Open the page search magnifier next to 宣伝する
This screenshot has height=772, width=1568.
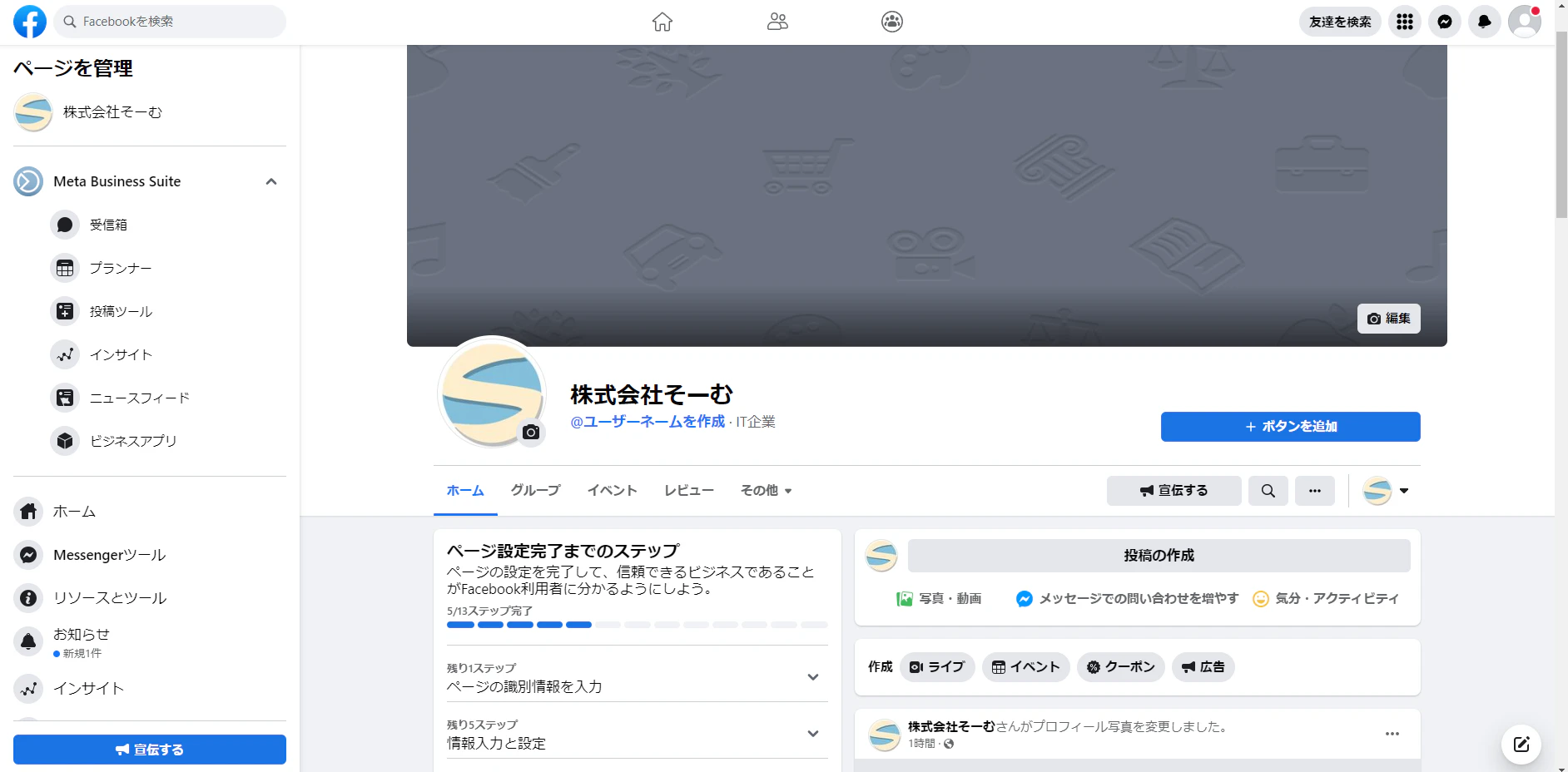1268,491
